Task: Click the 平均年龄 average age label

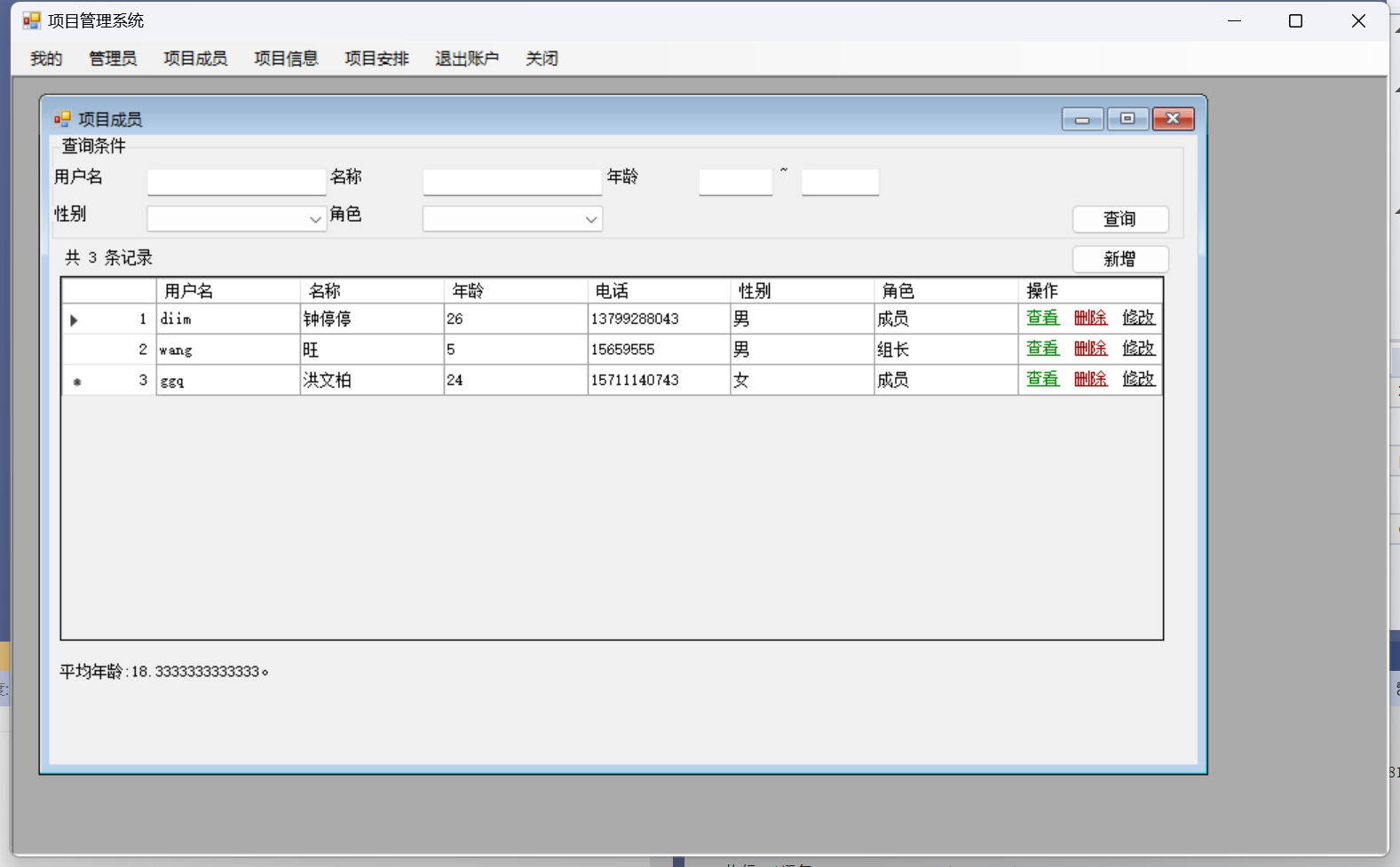Action: (164, 672)
